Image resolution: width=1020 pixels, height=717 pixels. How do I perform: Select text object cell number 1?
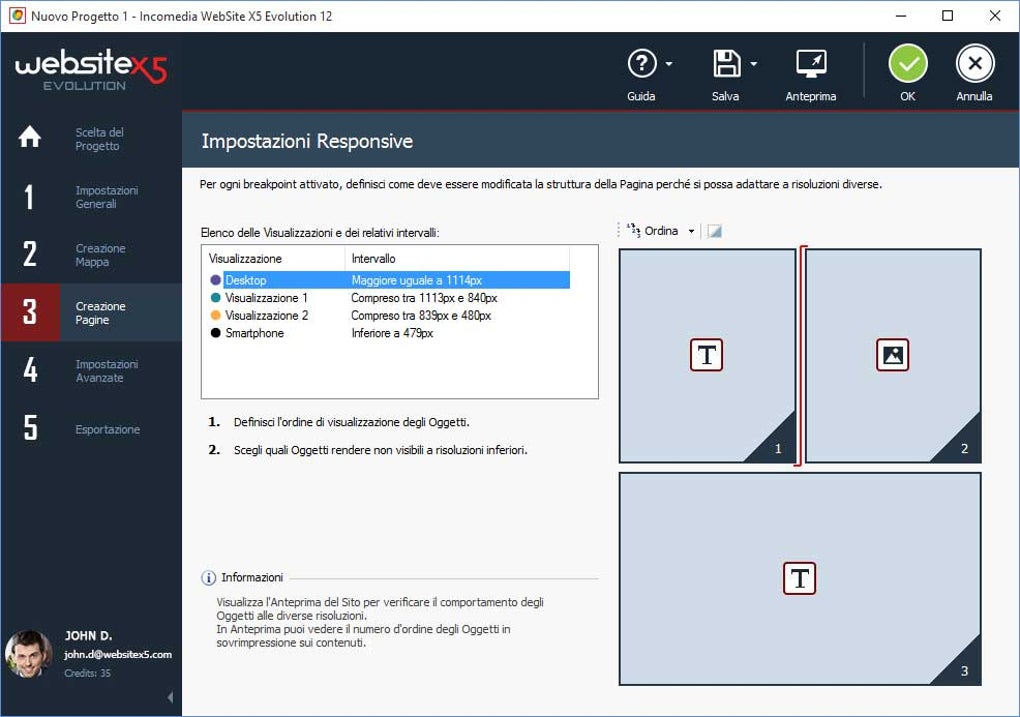707,356
